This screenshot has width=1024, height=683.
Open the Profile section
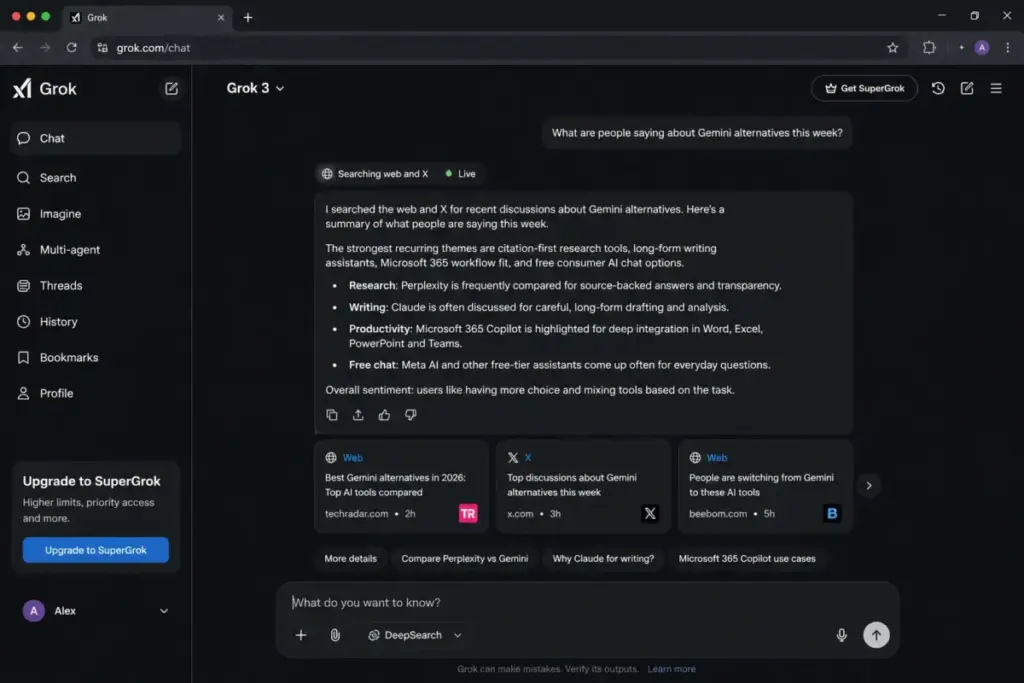[95, 393]
